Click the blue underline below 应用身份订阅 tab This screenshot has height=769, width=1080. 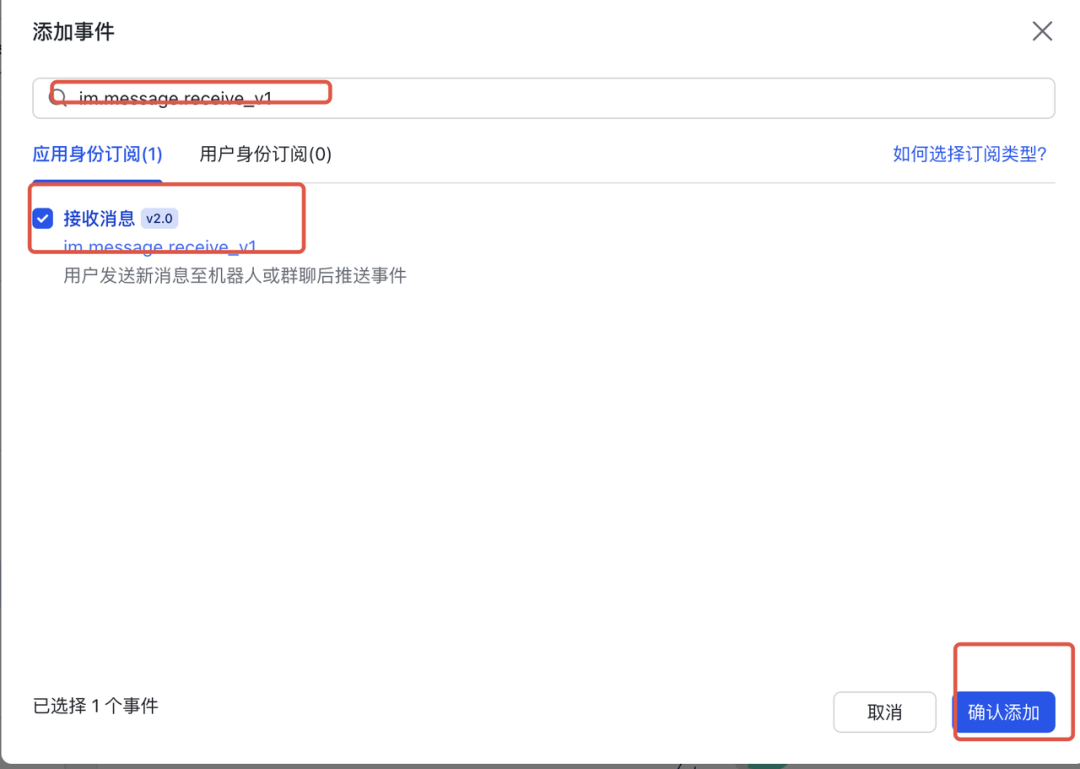coord(97,181)
